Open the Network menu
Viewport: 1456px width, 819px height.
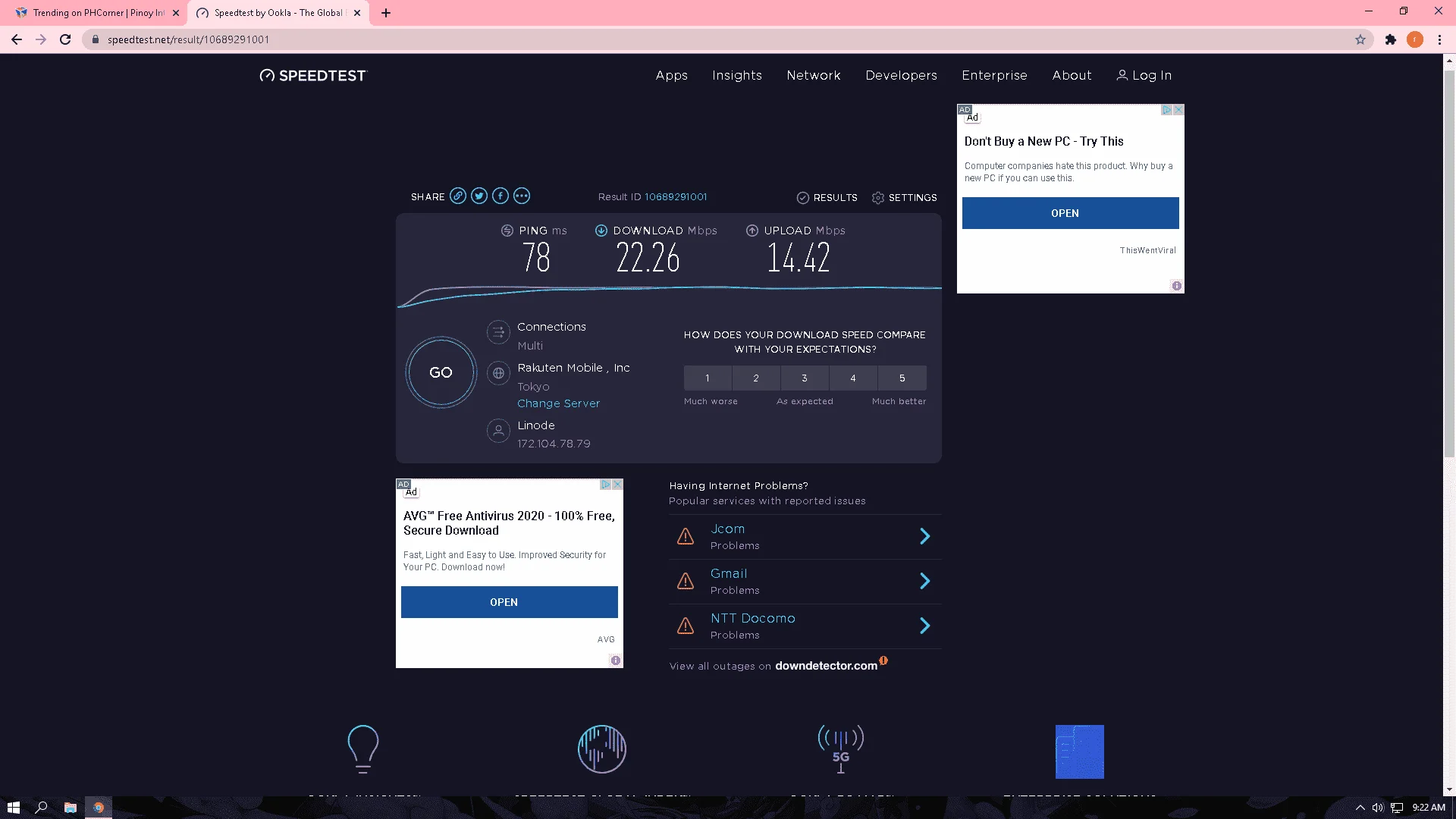(x=814, y=75)
